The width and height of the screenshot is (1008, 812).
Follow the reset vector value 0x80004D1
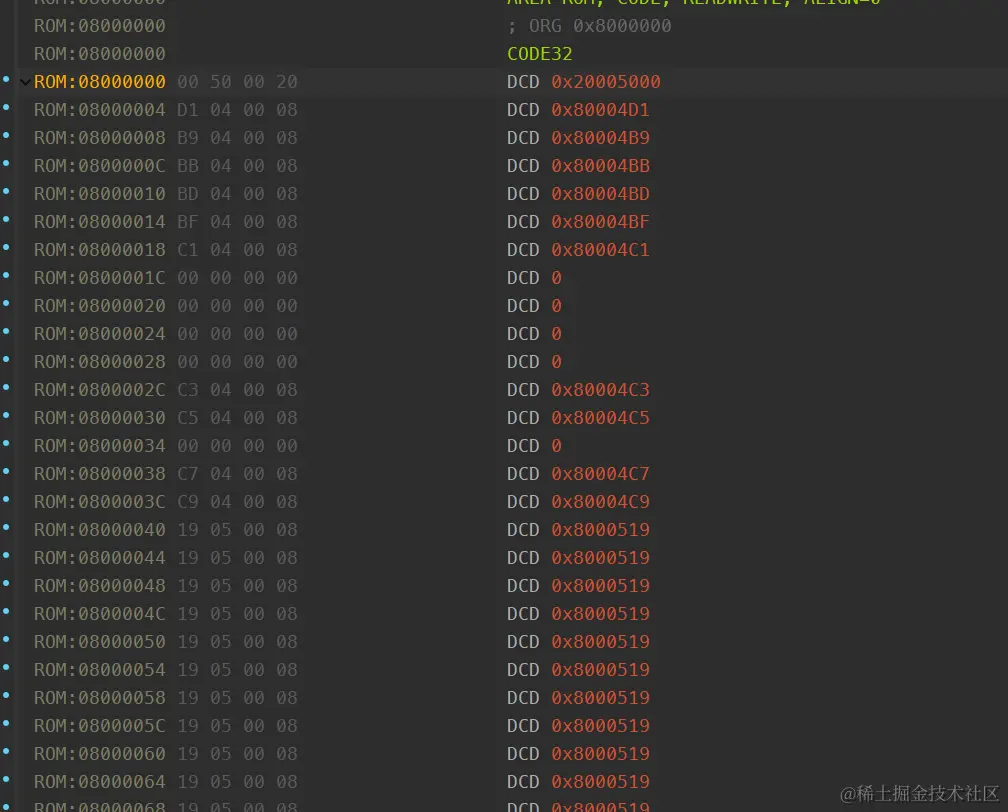coord(600,110)
